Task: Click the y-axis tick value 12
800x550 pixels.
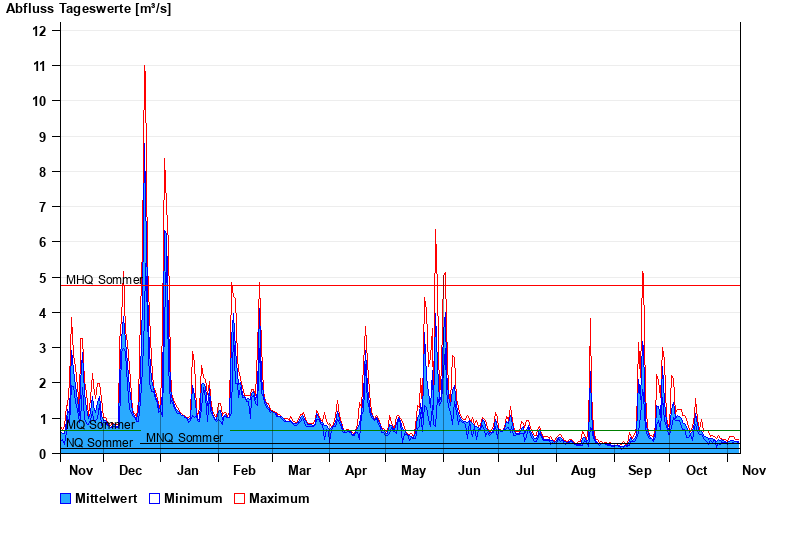Action: coord(39,31)
